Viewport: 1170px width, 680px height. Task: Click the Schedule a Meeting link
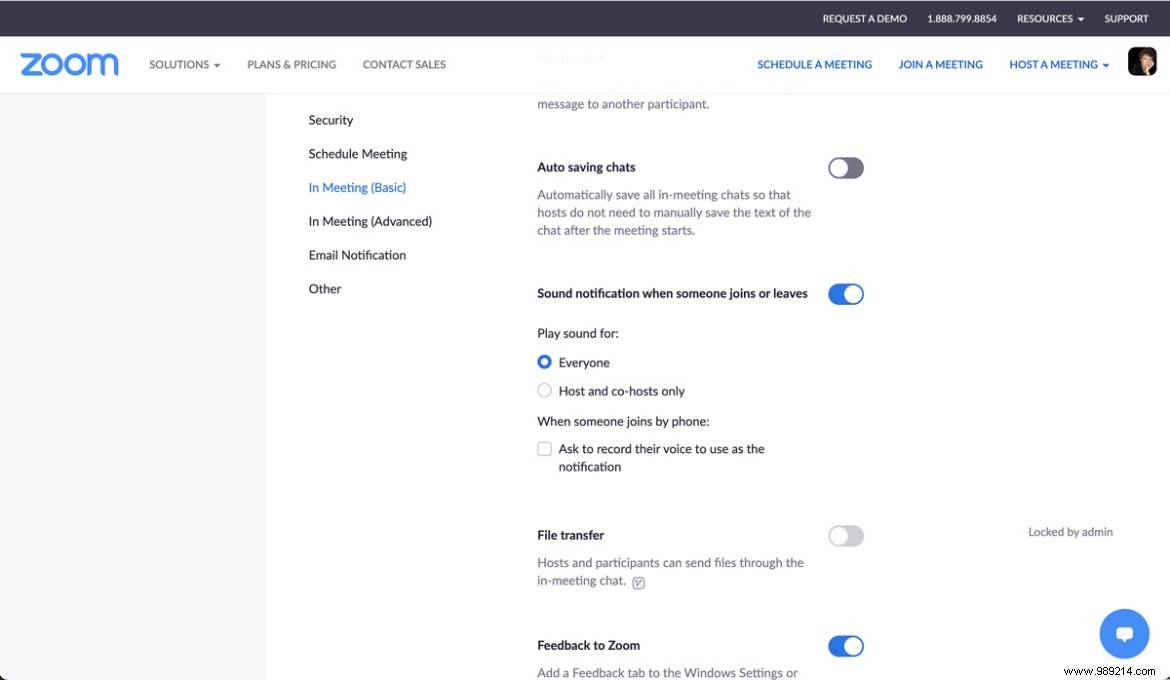click(814, 64)
